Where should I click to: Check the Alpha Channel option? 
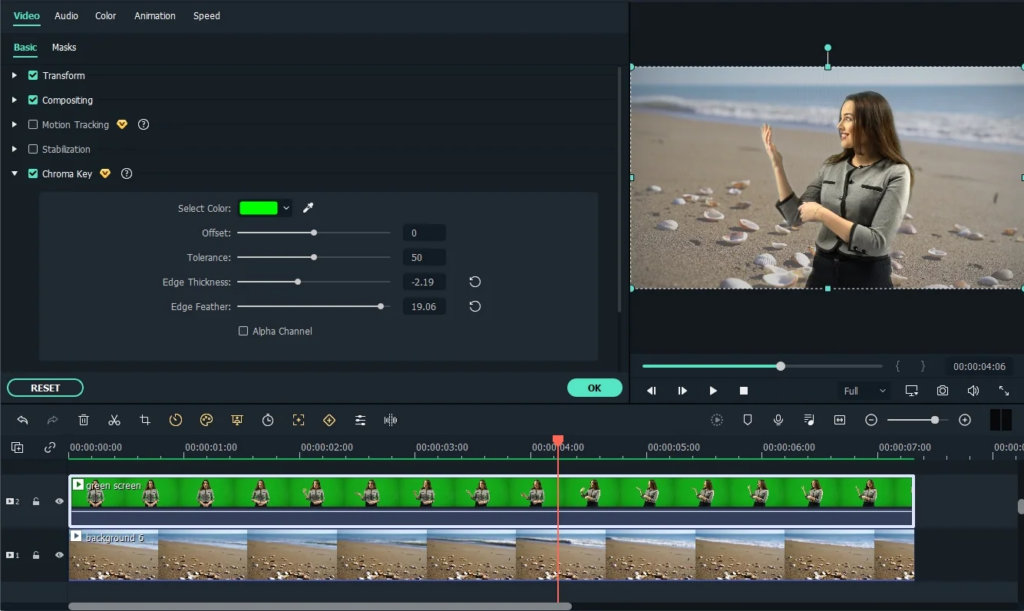click(242, 331)
